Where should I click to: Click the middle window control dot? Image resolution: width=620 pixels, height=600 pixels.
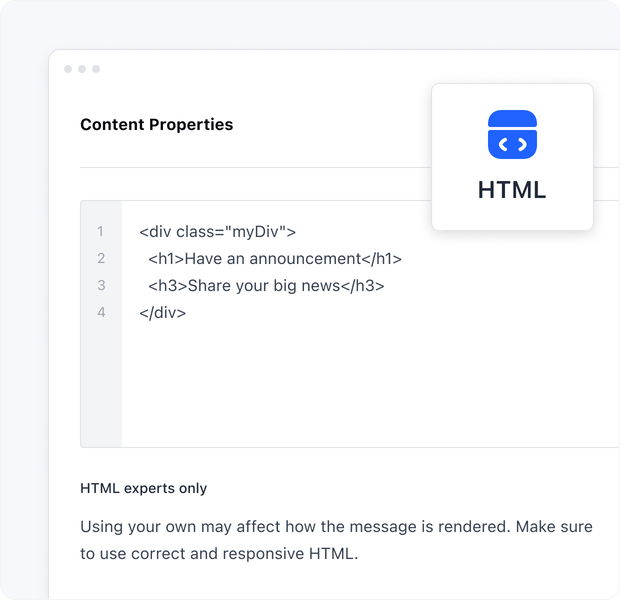click(82, 69)
